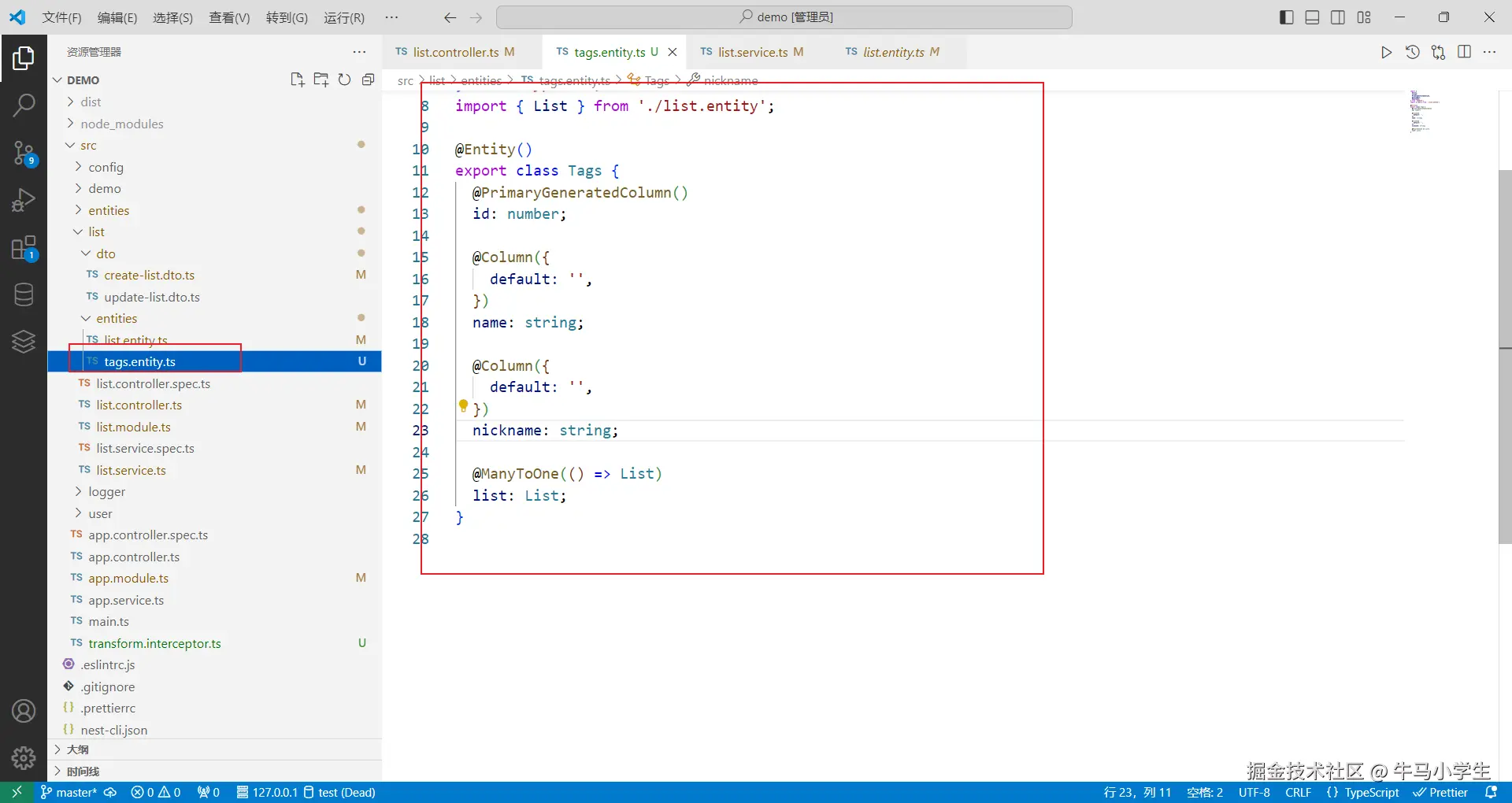Click the master branch in status bar
The image size is (1512, 803).
pyautogui.click(x=69, y=792)
